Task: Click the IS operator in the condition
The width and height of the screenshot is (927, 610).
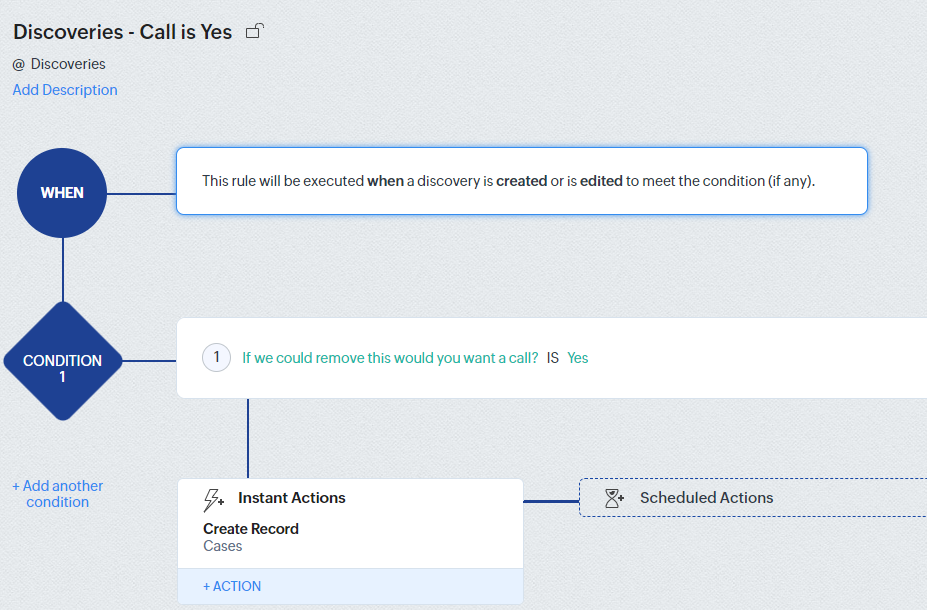Action: pos(553,358)
